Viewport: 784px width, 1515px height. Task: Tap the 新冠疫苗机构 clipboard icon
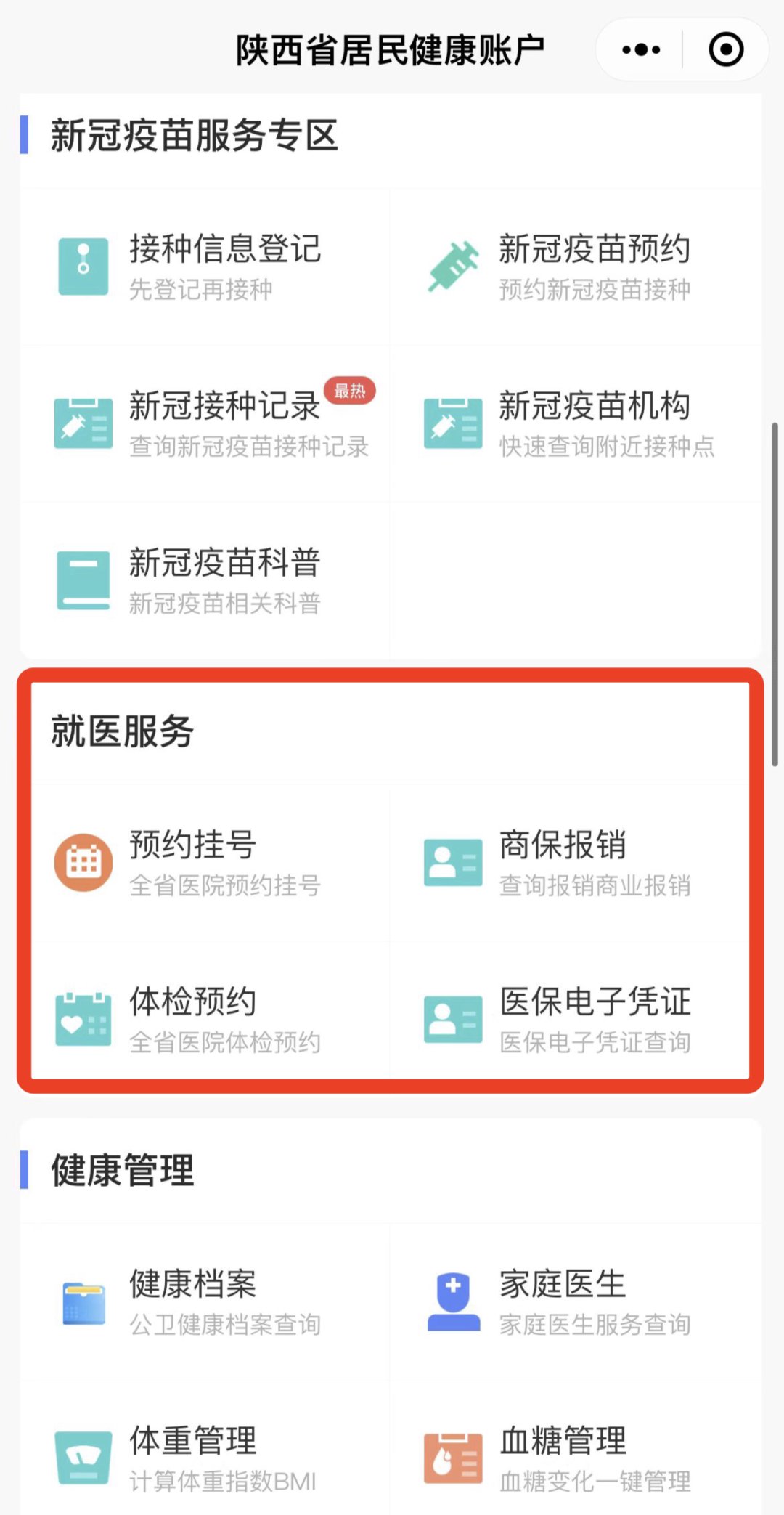point(454,423)
